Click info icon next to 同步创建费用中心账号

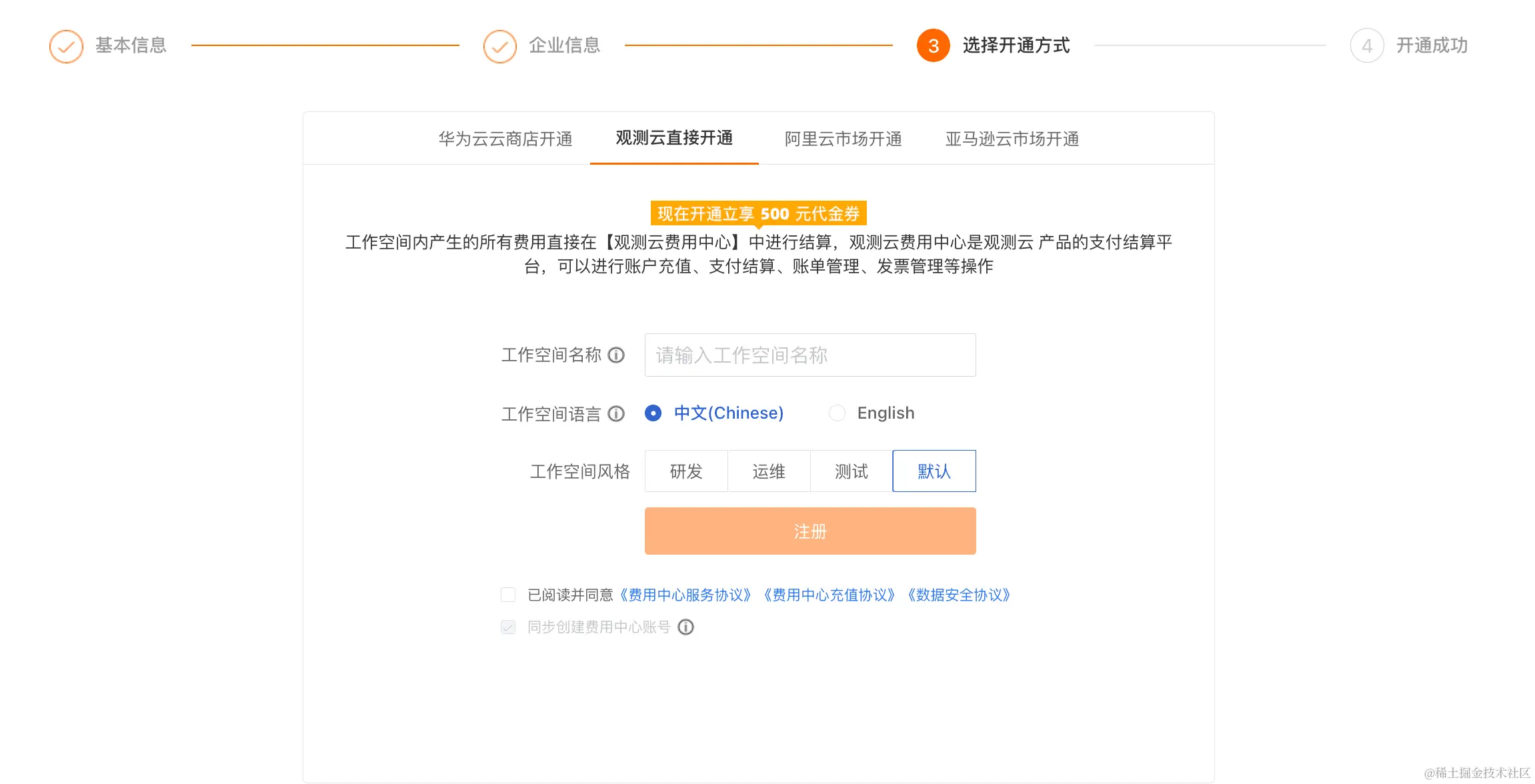pyautogui.click(x=685, y=627)
